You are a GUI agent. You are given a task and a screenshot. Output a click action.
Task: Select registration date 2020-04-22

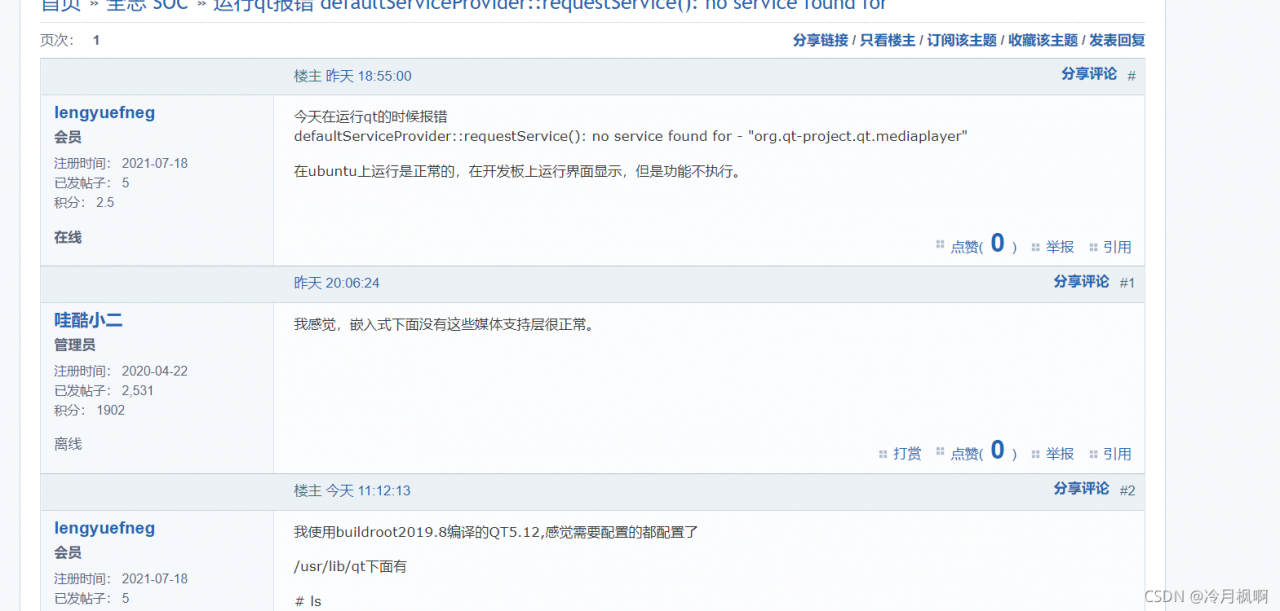(x=155, y=371)
